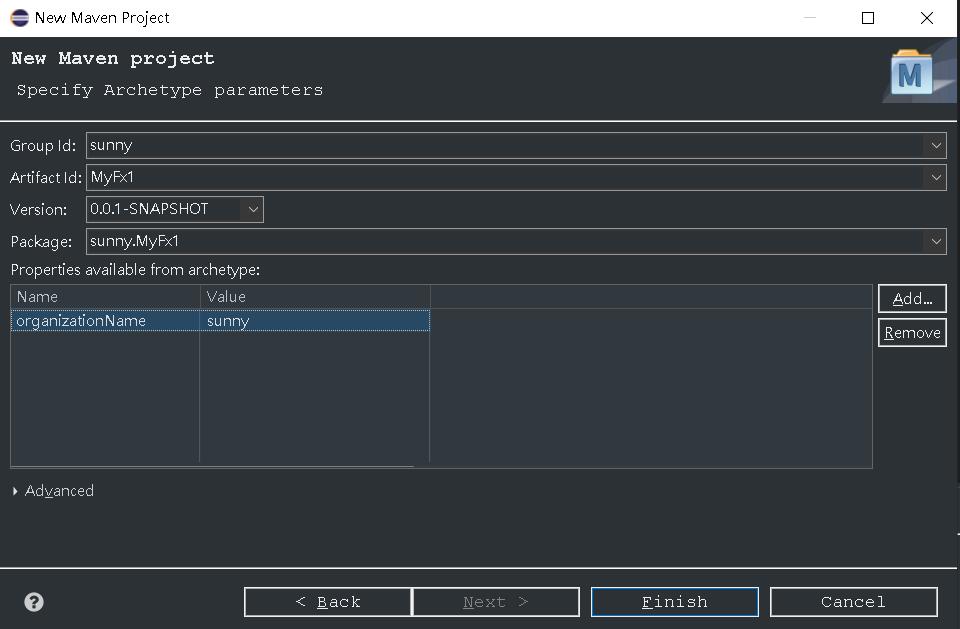Open the Group Id dropdown arrow
The image size is (960, 629).
click(x=936, y=146)
